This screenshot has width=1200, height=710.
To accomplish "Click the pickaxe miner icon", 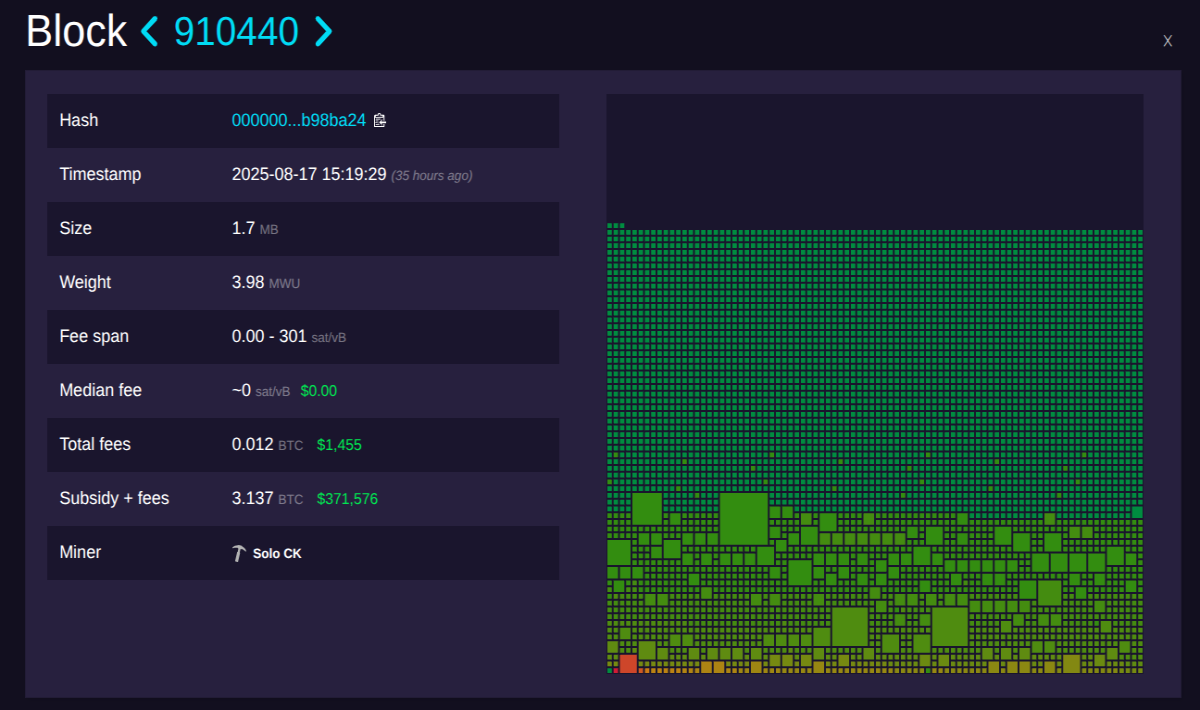I will point(239,553).
